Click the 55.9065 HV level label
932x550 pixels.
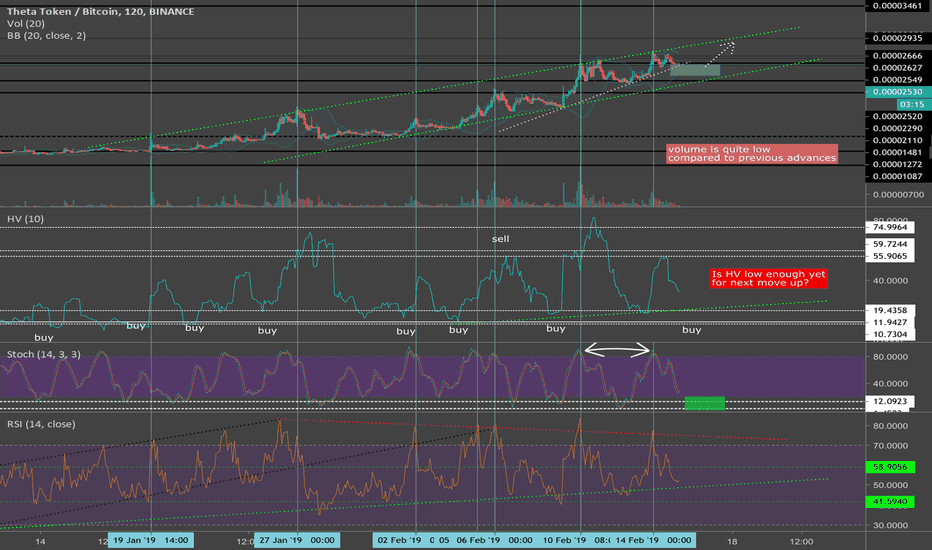coord(890,256)
